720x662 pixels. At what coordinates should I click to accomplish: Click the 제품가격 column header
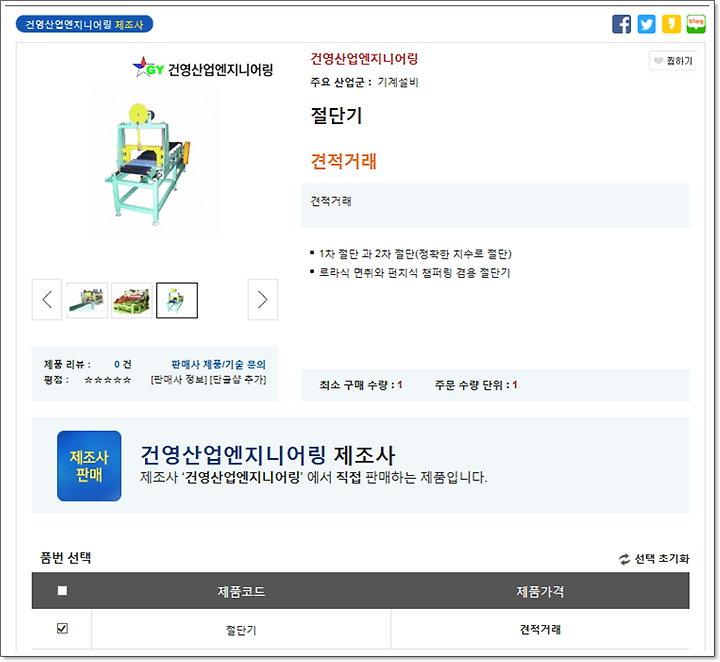point(540,591)
